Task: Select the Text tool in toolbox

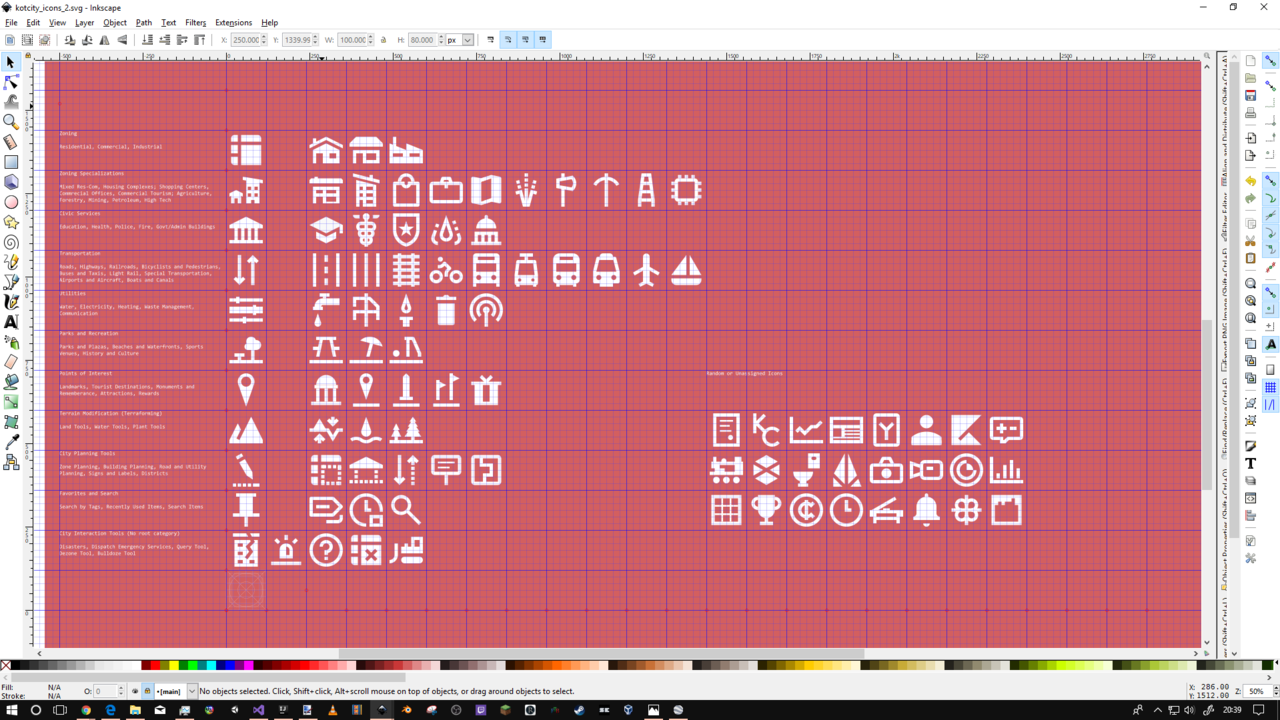Action: [x=11, y=322]
